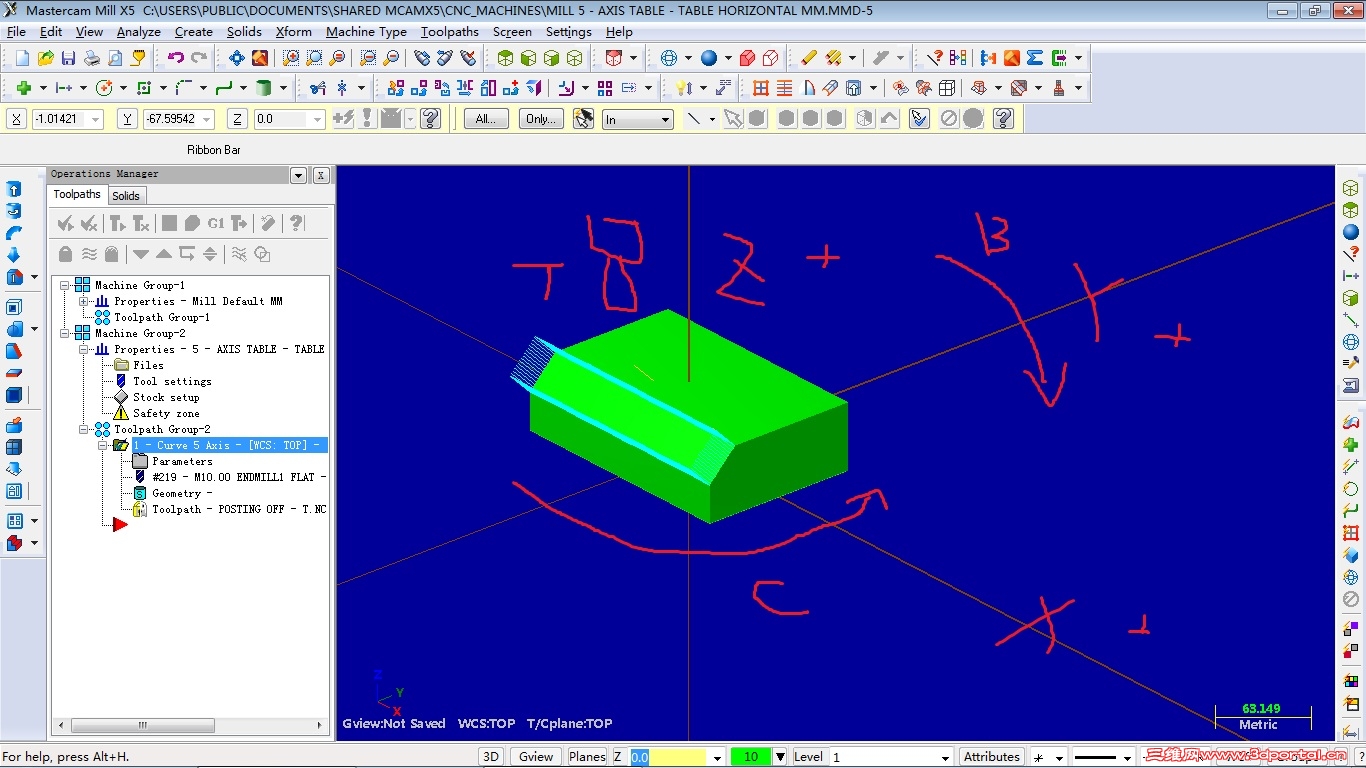Move insert arrow down in Operations Manager
The image size is (1366, 768).
tap(141, 254)
